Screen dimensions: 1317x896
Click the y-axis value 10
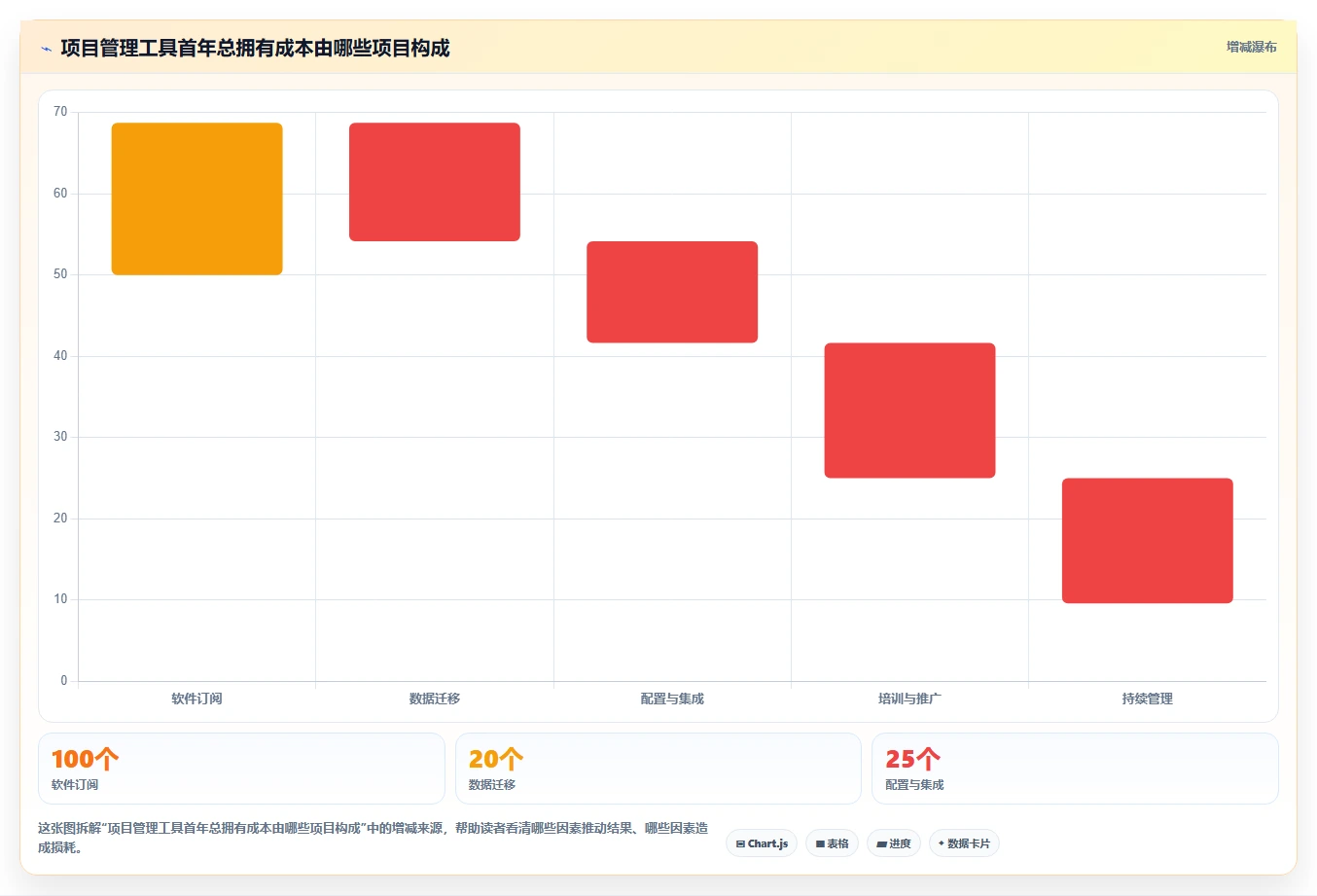(60, 599)
